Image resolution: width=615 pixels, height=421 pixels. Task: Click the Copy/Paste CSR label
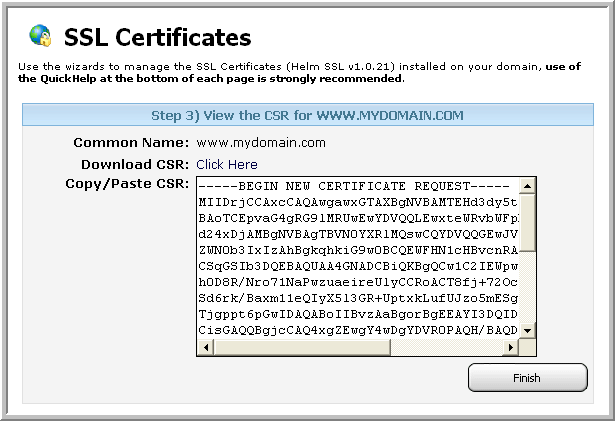pos(127,184)
